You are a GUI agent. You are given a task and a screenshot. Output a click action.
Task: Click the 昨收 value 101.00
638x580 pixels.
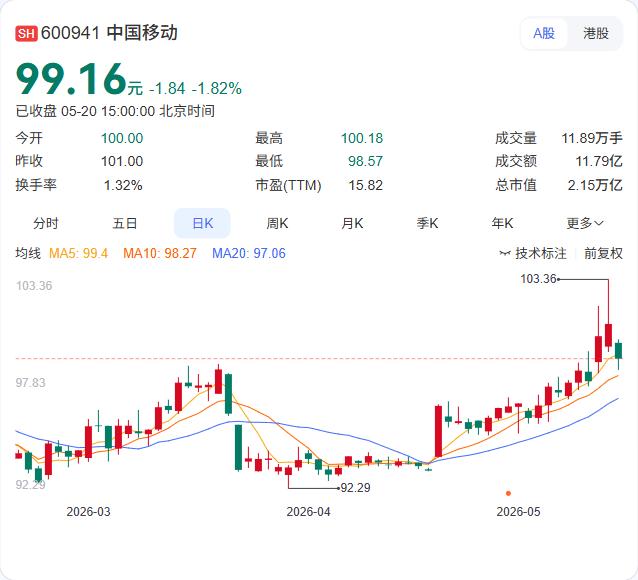click(x=122, y=161)
